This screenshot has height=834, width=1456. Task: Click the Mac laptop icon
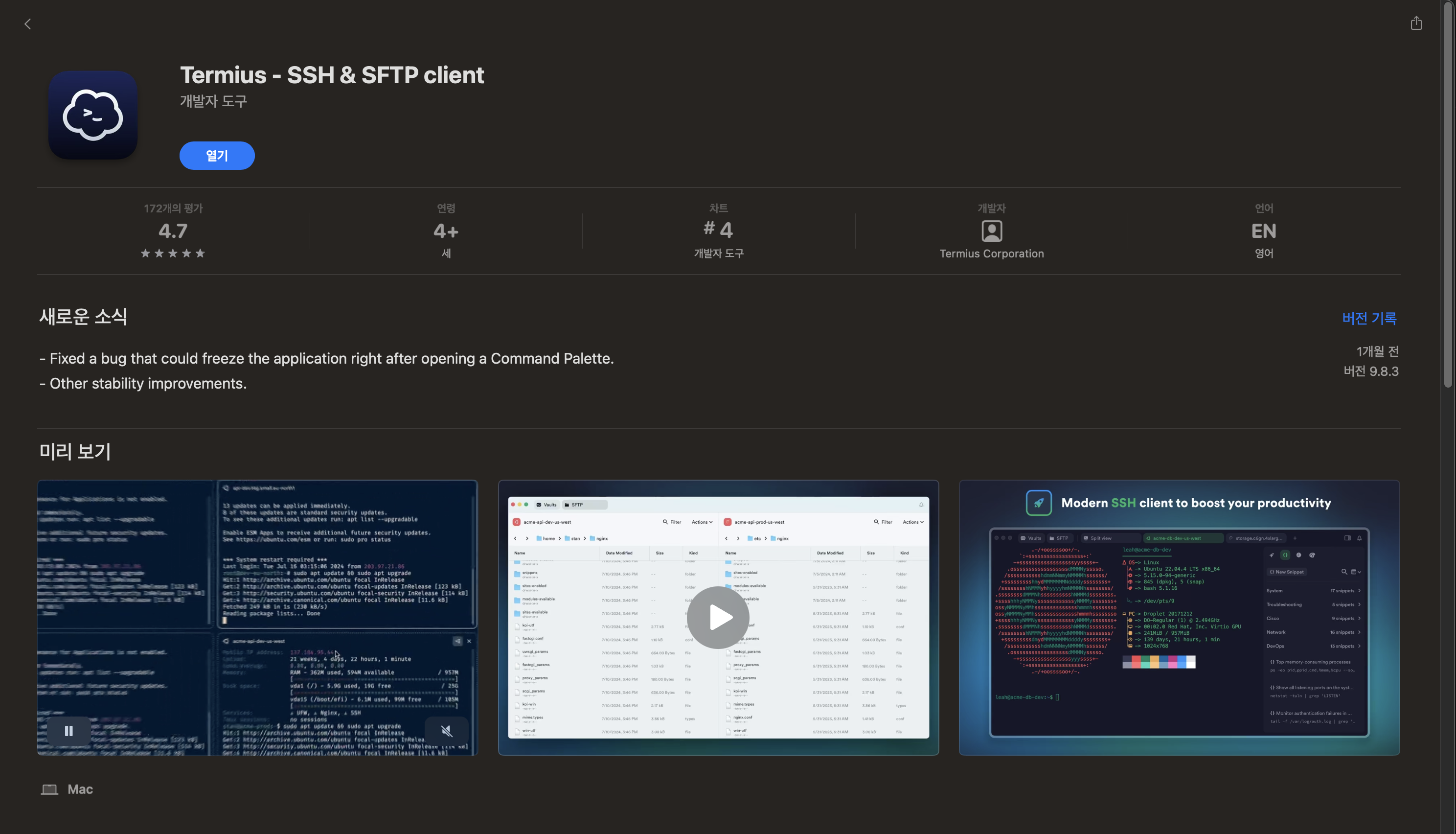(49, 789)
